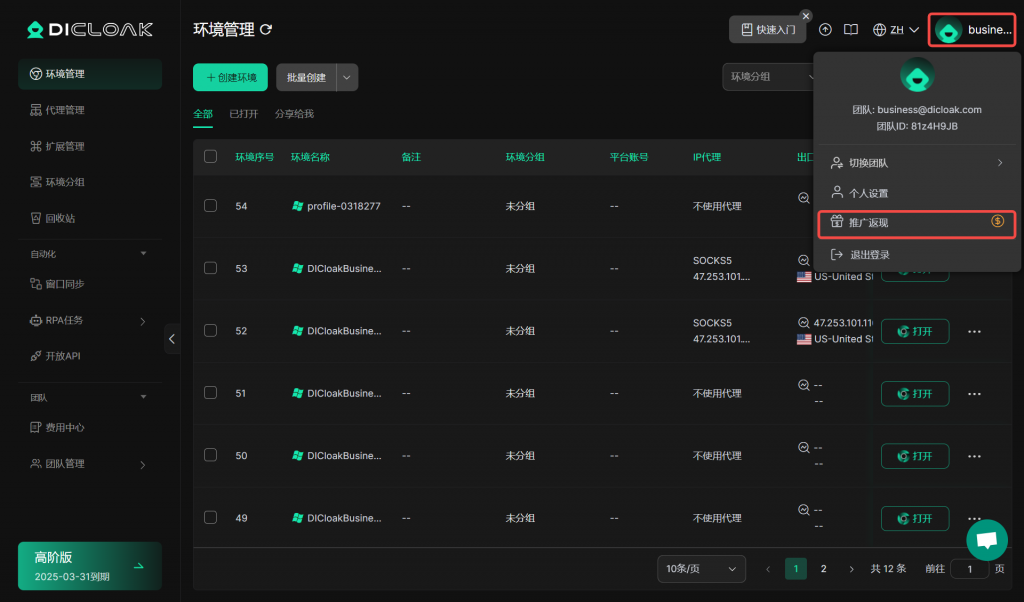
Task: Check the box for profile row 54
Action: click(x=210, y=205)
